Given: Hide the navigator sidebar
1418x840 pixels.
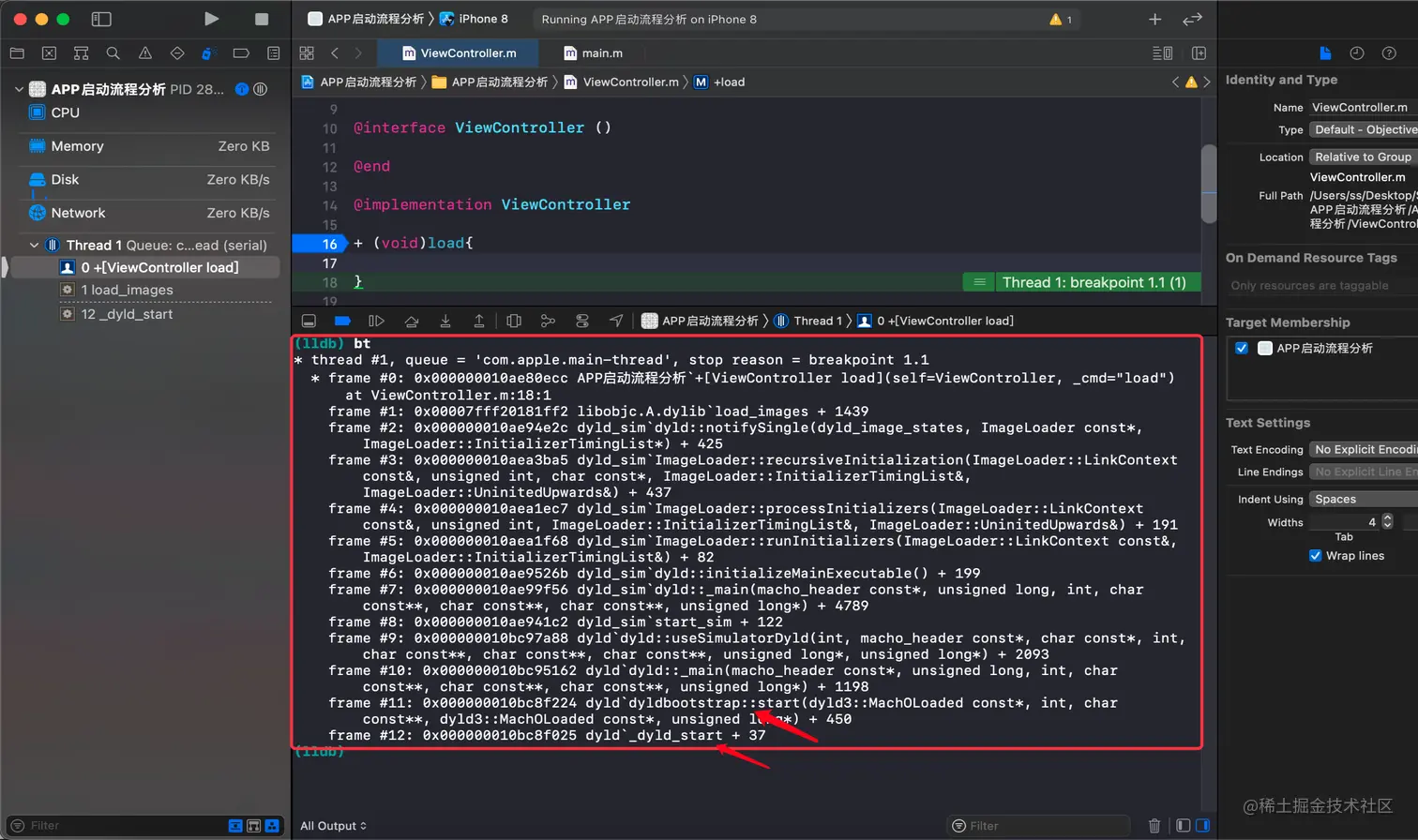Looking at the screenshot, I should 101,19.
